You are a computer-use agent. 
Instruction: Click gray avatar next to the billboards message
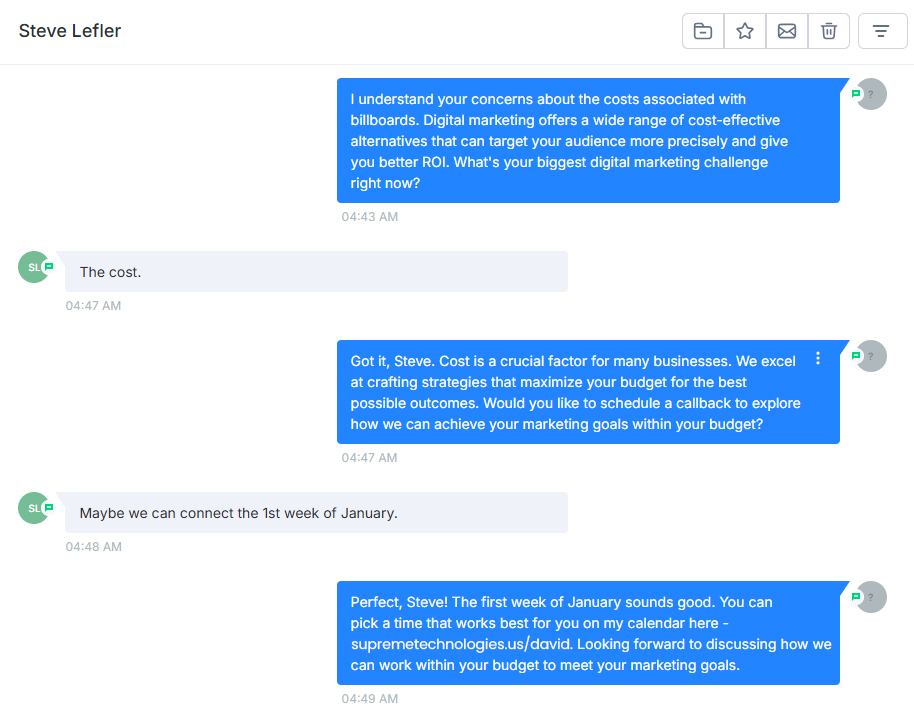pyautogui.click(x=871, y=94)
